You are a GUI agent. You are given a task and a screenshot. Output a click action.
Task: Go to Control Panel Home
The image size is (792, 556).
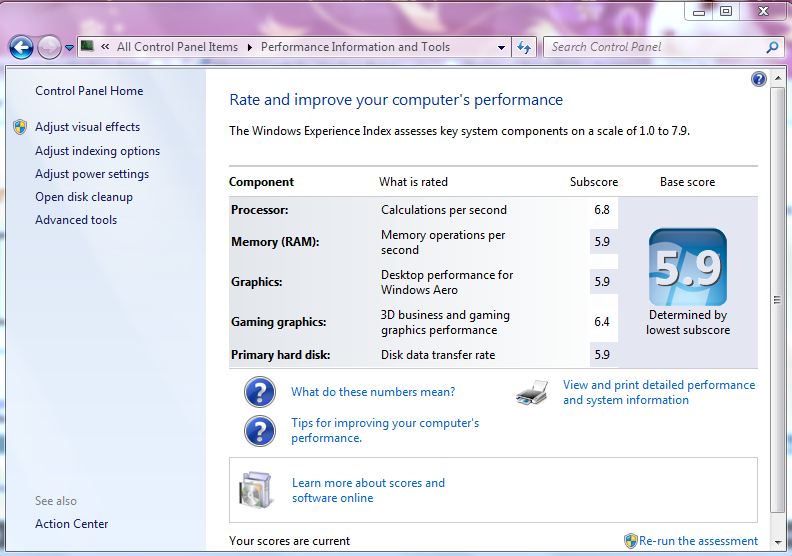89,91
